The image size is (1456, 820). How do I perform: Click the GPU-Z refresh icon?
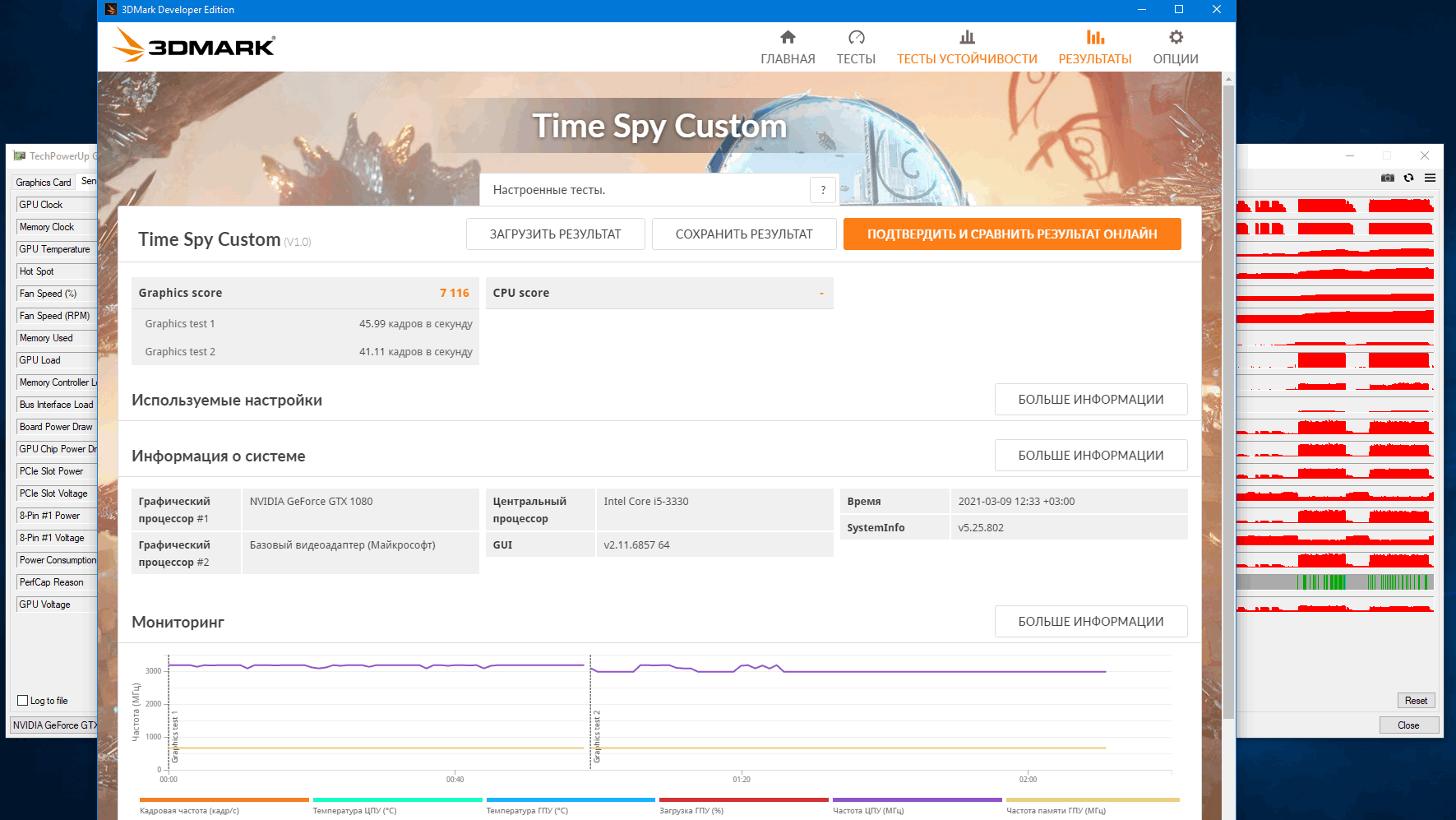pos(1409,178)
